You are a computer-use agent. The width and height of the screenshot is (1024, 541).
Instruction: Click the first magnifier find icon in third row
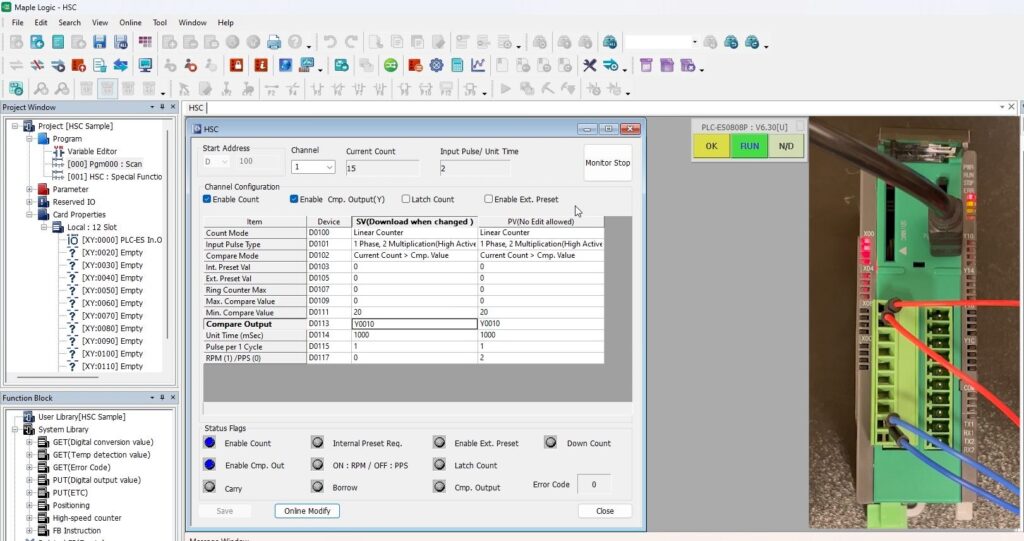click(x=40, y=88)
